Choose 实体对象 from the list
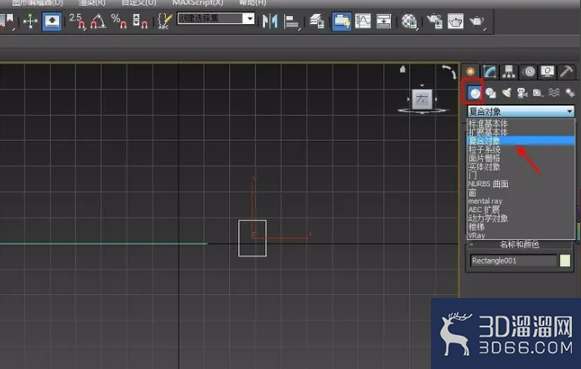This screenshot has width=581, height=369. tap(521, 167)
